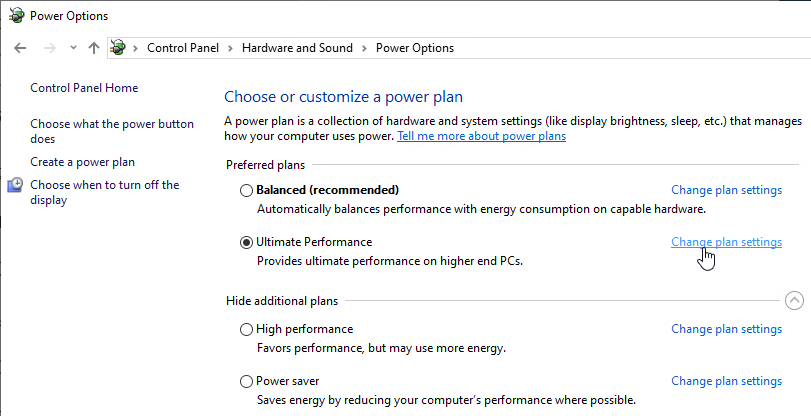Click the Back navigation arrow
This screenshot has height=416, width=811.
(20, 48)
